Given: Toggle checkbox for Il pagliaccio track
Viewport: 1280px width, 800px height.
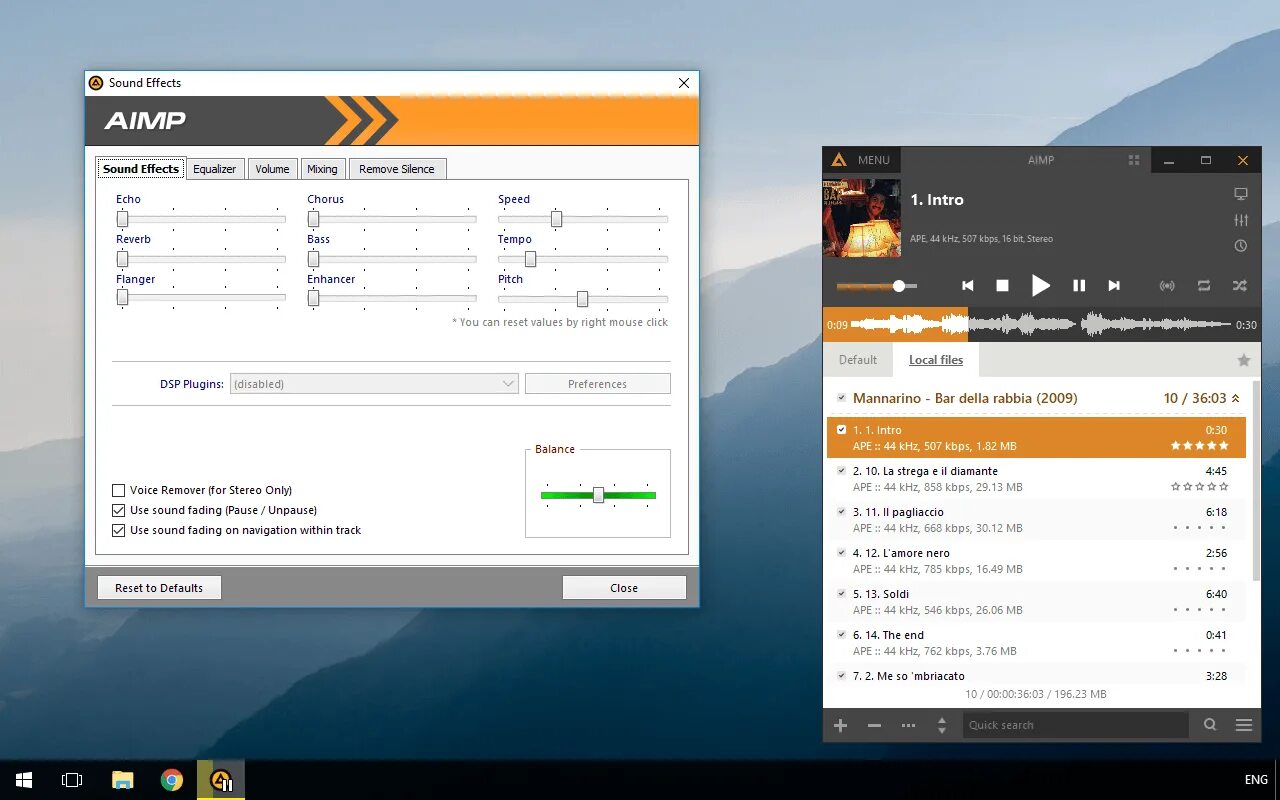Looking at the screenshot, I should point(841,512).
